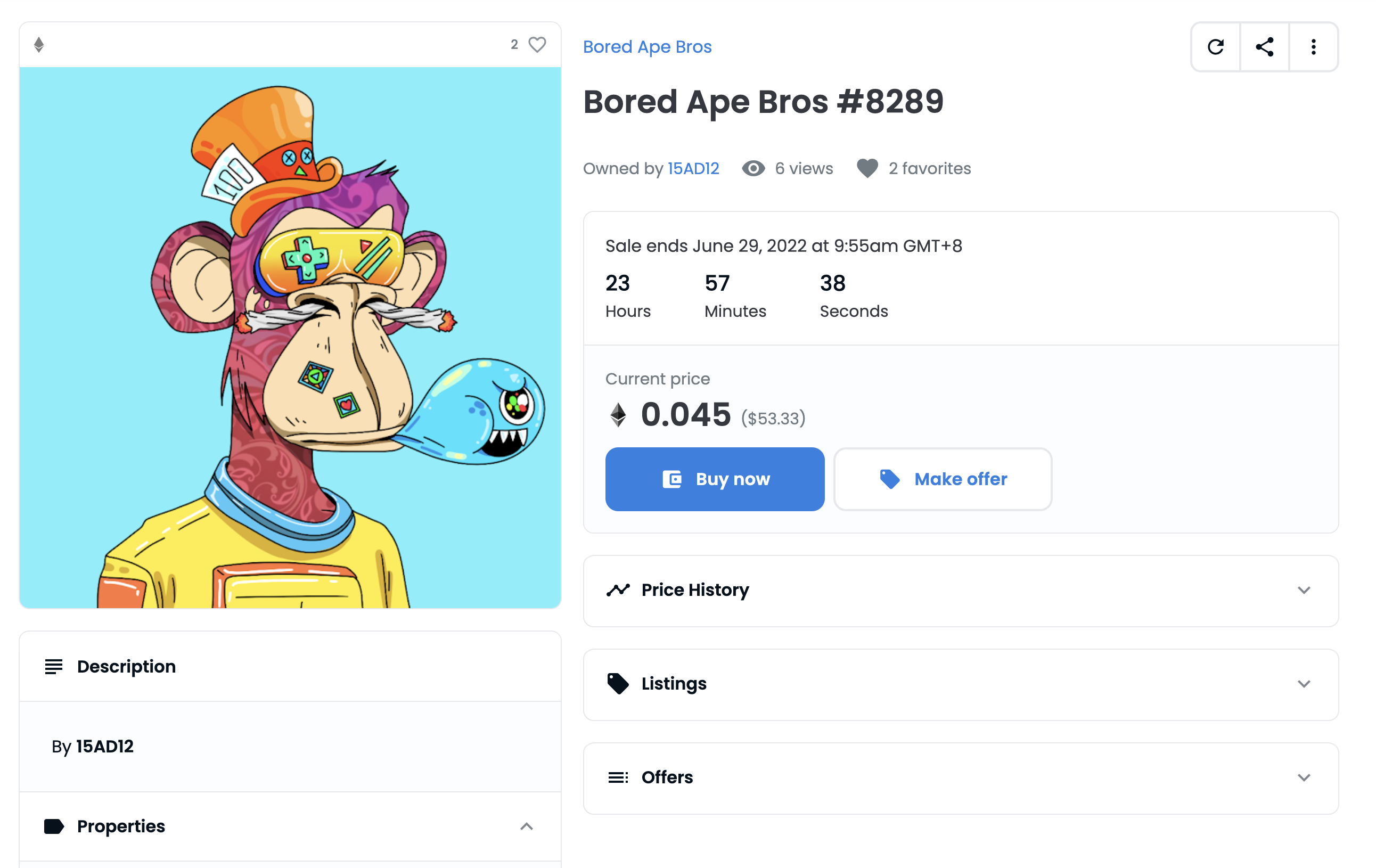Image resolution: width=1376 pixels, height=868 pixels.
Task: Click the Ethereum icon above the image
Action: pos(39,45)
